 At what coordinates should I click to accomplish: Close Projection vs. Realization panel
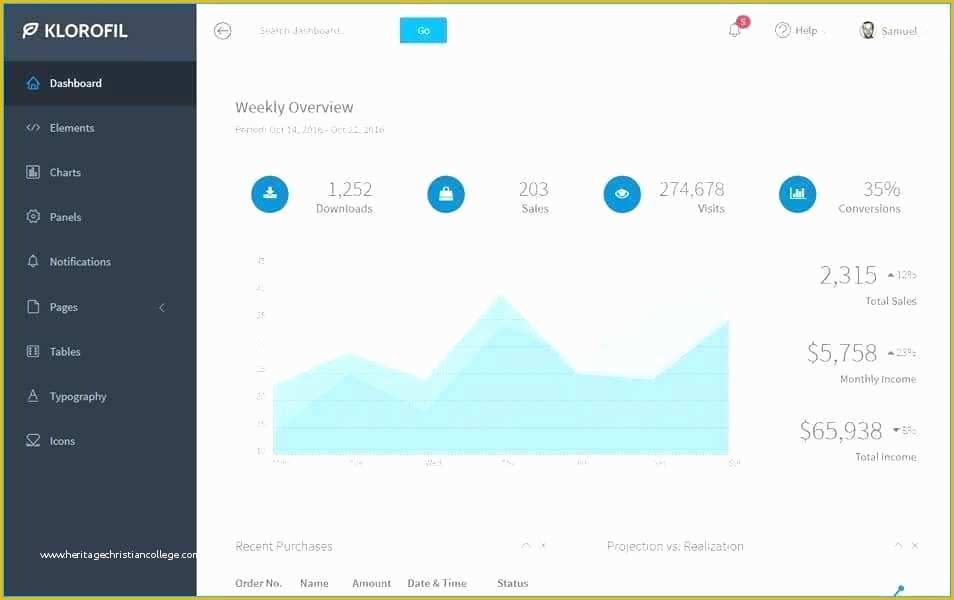pyautogui.click(x=915, y=546)
